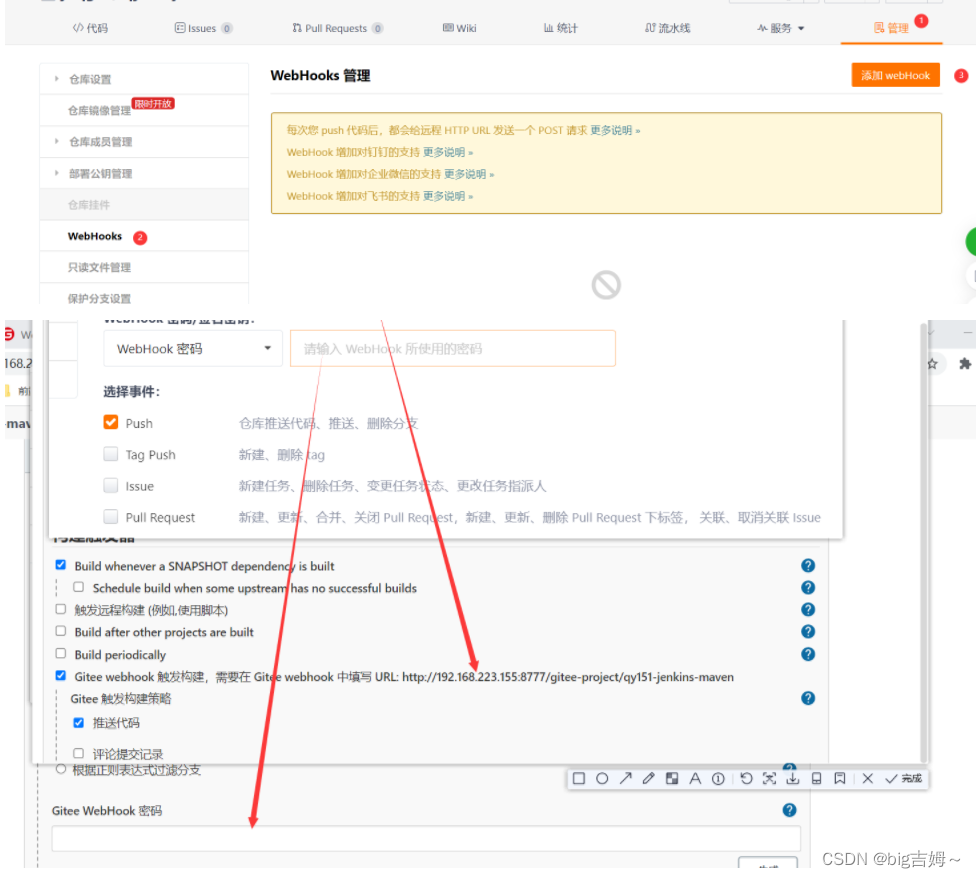Open 更多说明 link for 飞书 support
976x878 pixels.
pos(448,196)
